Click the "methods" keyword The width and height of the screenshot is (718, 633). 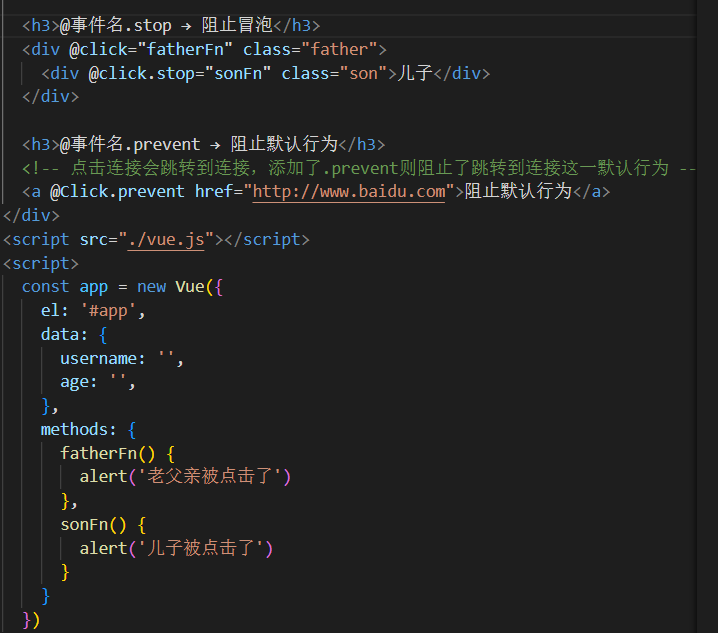tap(74, 430)
